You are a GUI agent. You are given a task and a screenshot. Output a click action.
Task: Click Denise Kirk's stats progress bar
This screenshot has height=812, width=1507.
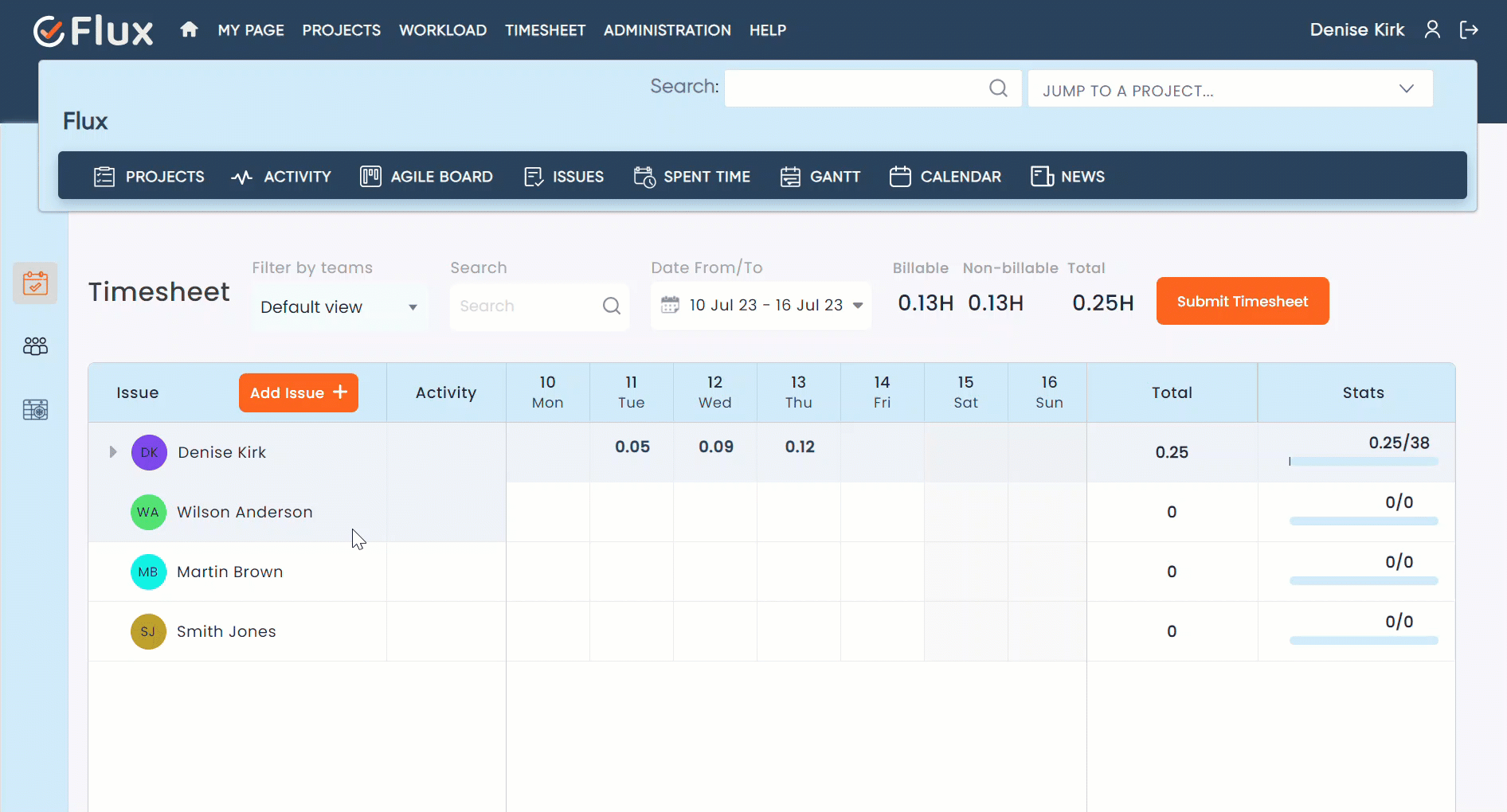[1363, 462]
